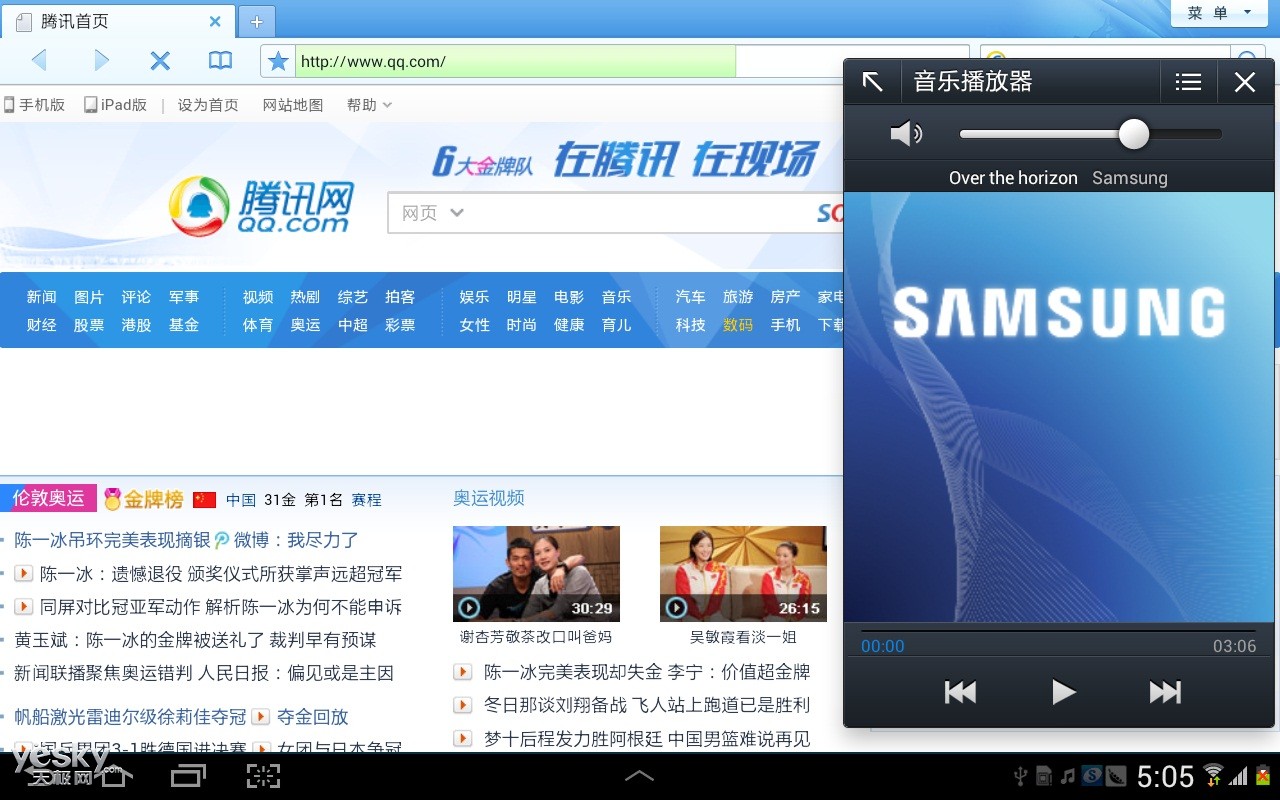Seek on the track progress bar
Image resolution: width=1280 pixels, height=800 pixels.
[1058, 631]
